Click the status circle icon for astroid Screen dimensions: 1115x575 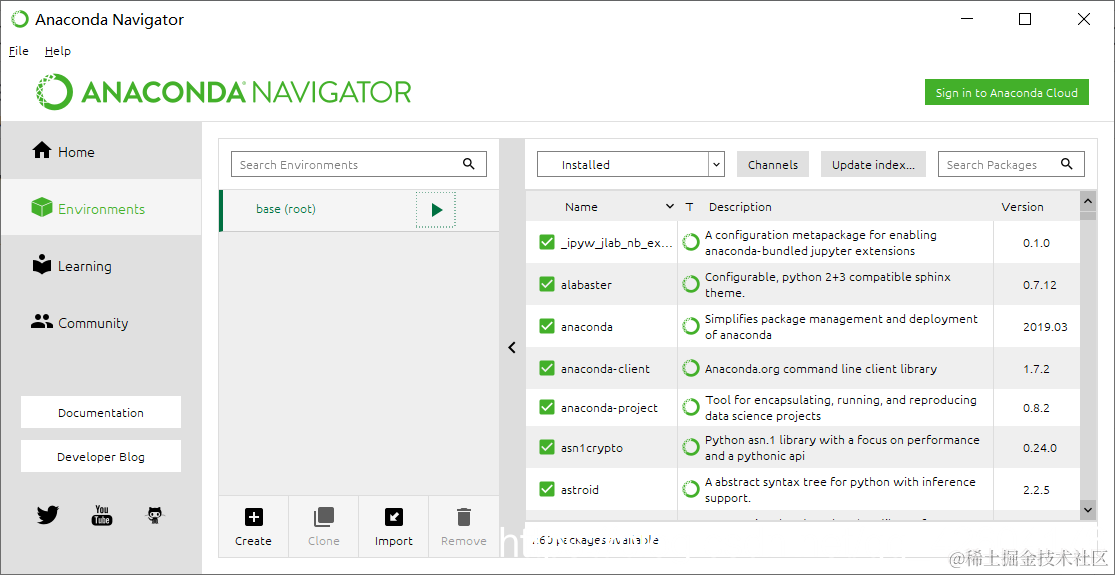tap(690, 489)
